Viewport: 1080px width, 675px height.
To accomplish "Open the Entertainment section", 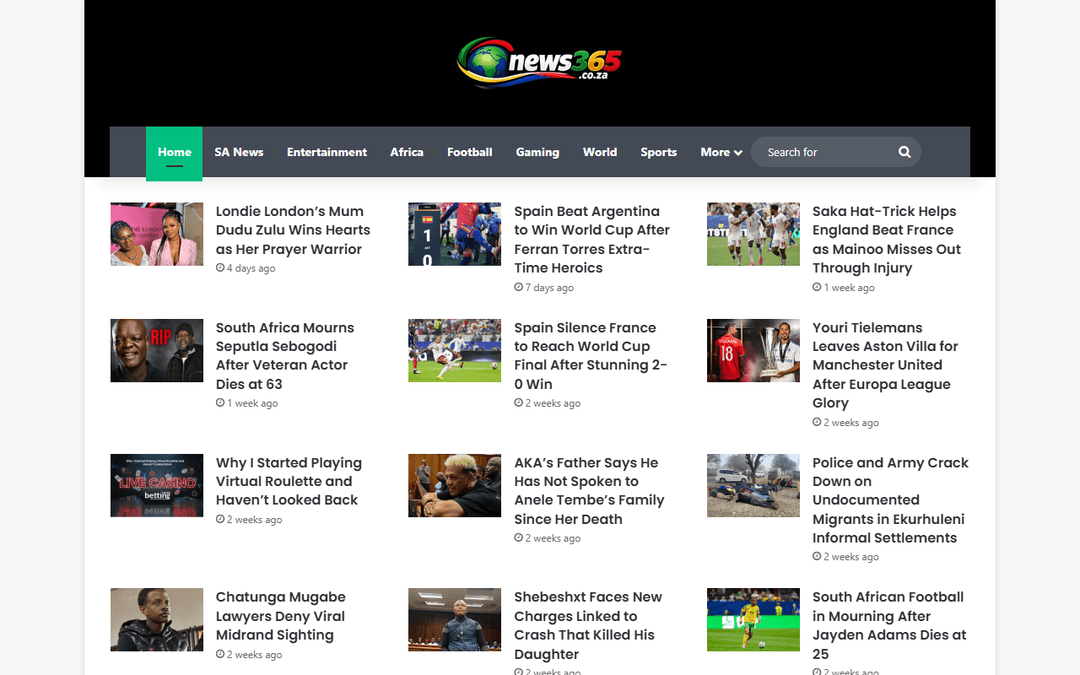I will coord(326,152).
